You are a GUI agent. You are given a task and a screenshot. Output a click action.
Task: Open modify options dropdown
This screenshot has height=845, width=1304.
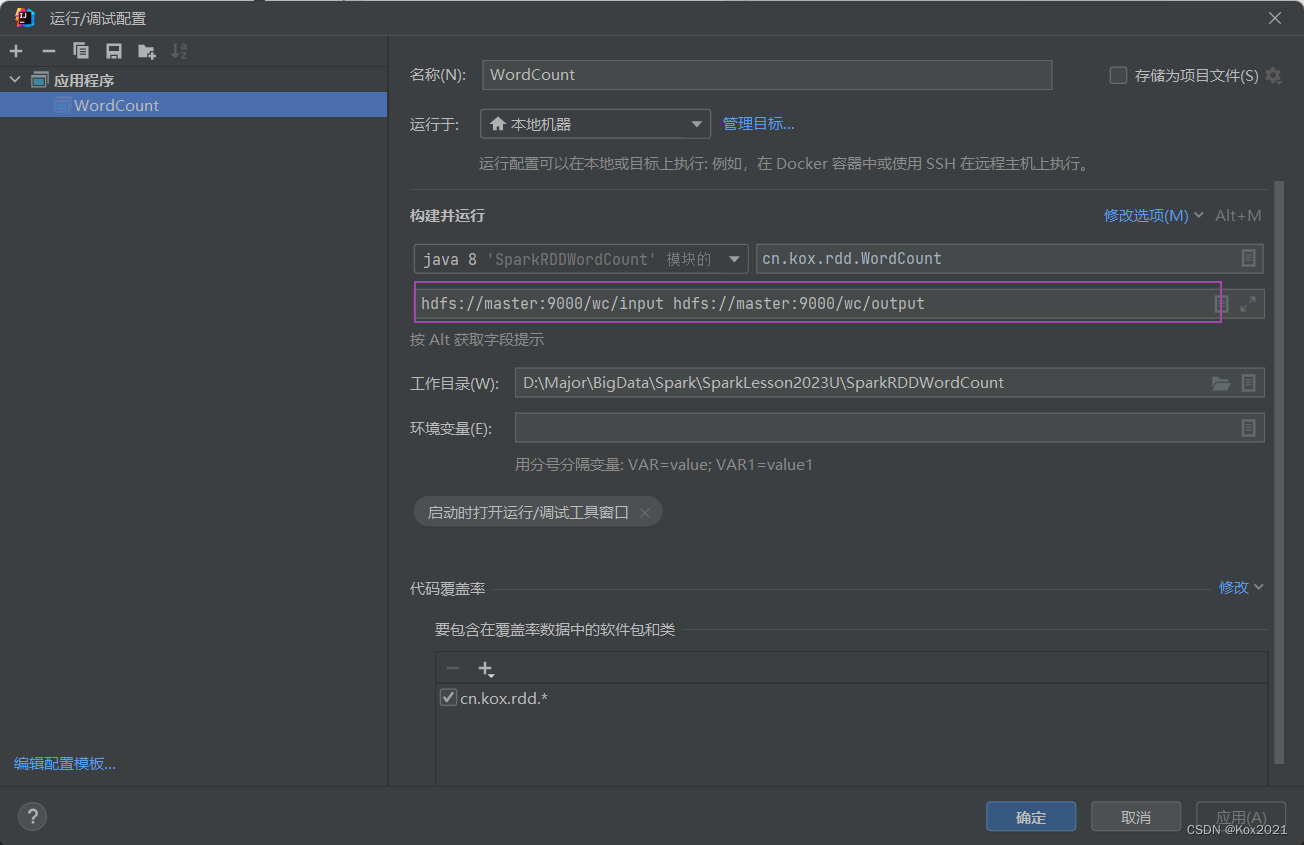pos(1153,215)
